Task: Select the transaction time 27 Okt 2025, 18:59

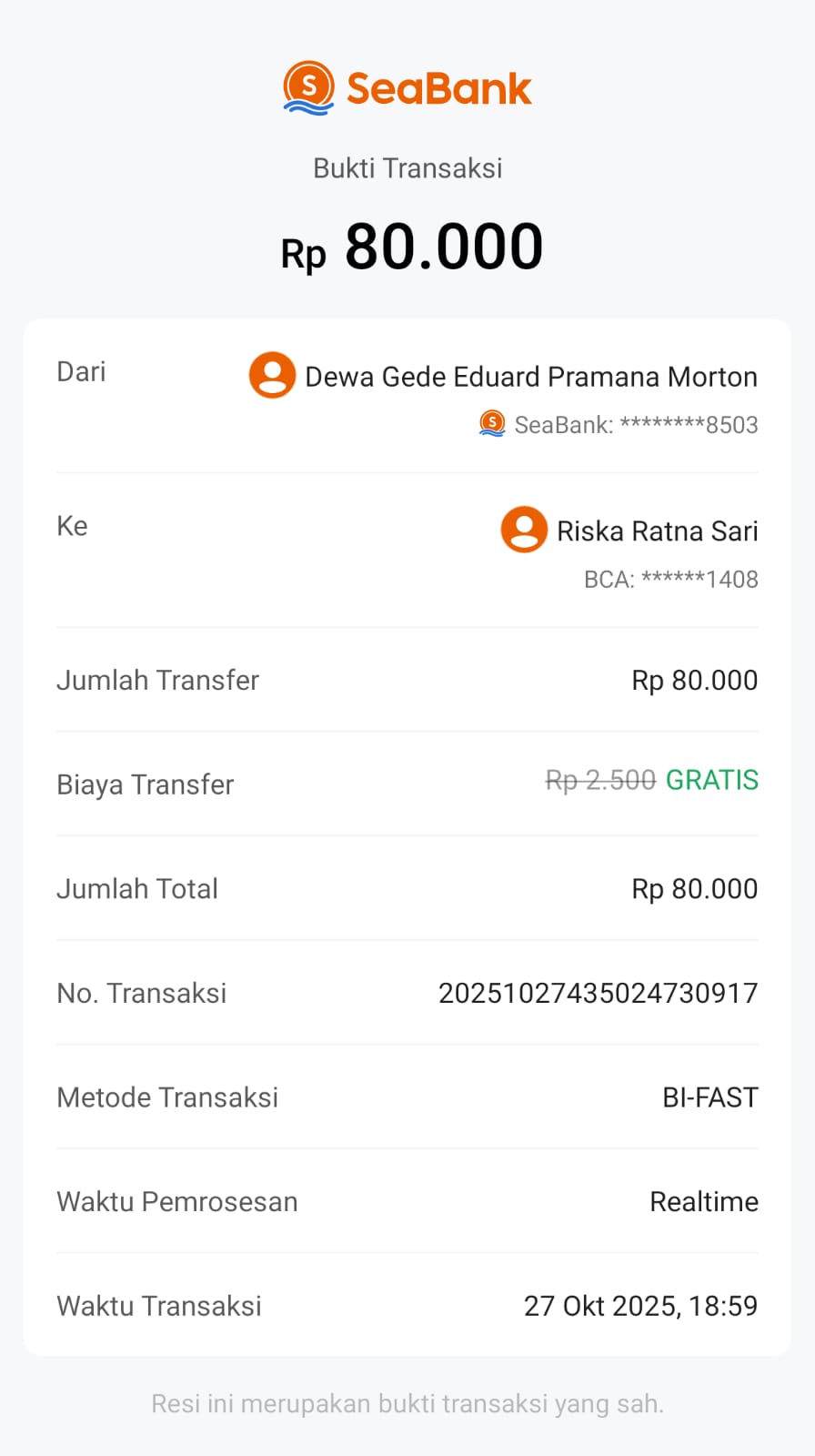Action: [640, 1306]
